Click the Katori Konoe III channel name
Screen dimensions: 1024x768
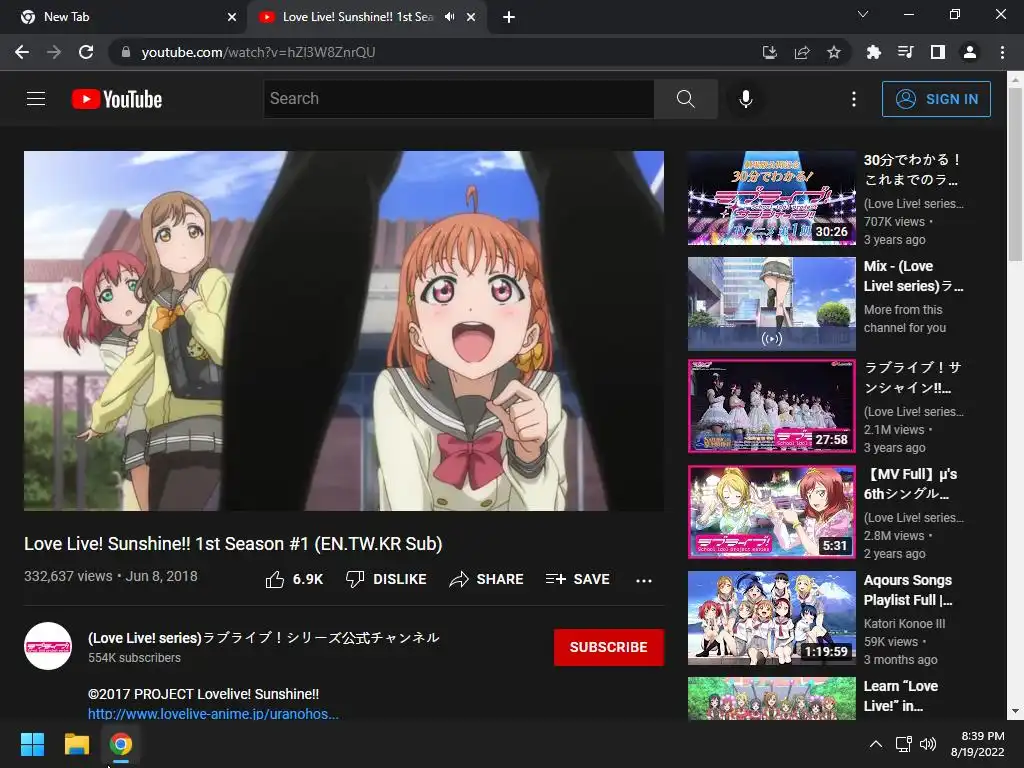click(x=904, y=624)
